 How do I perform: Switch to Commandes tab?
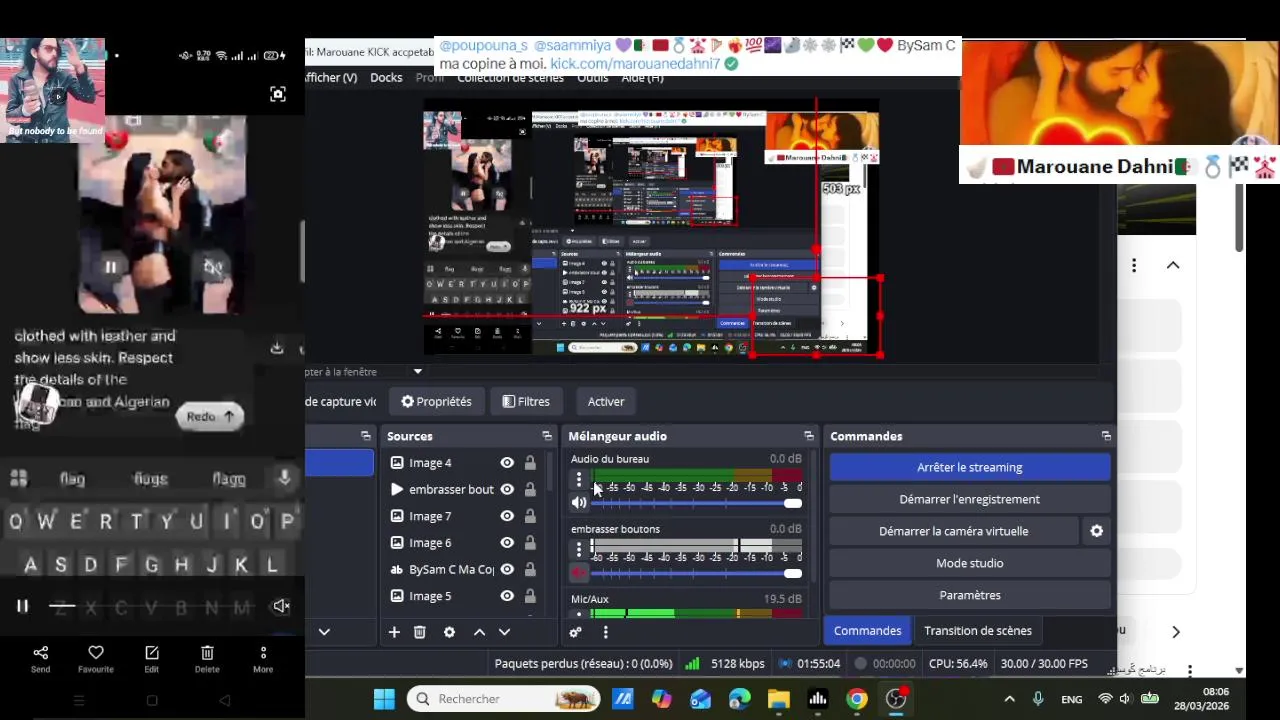tap(867, 631)
